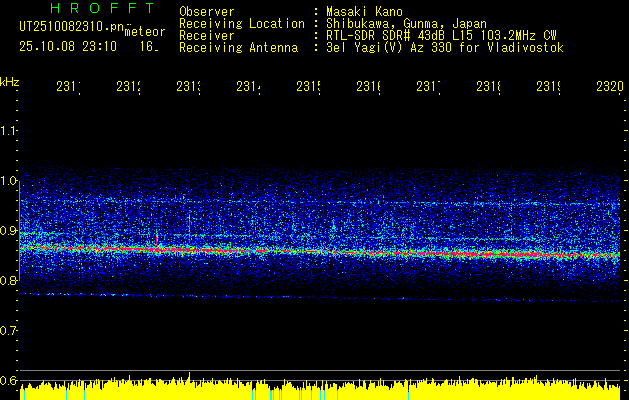The height and width of the screenshot is (400, 629).
Task: Select the file name UT2510082310.pn
Action: (x=72, y=27)
